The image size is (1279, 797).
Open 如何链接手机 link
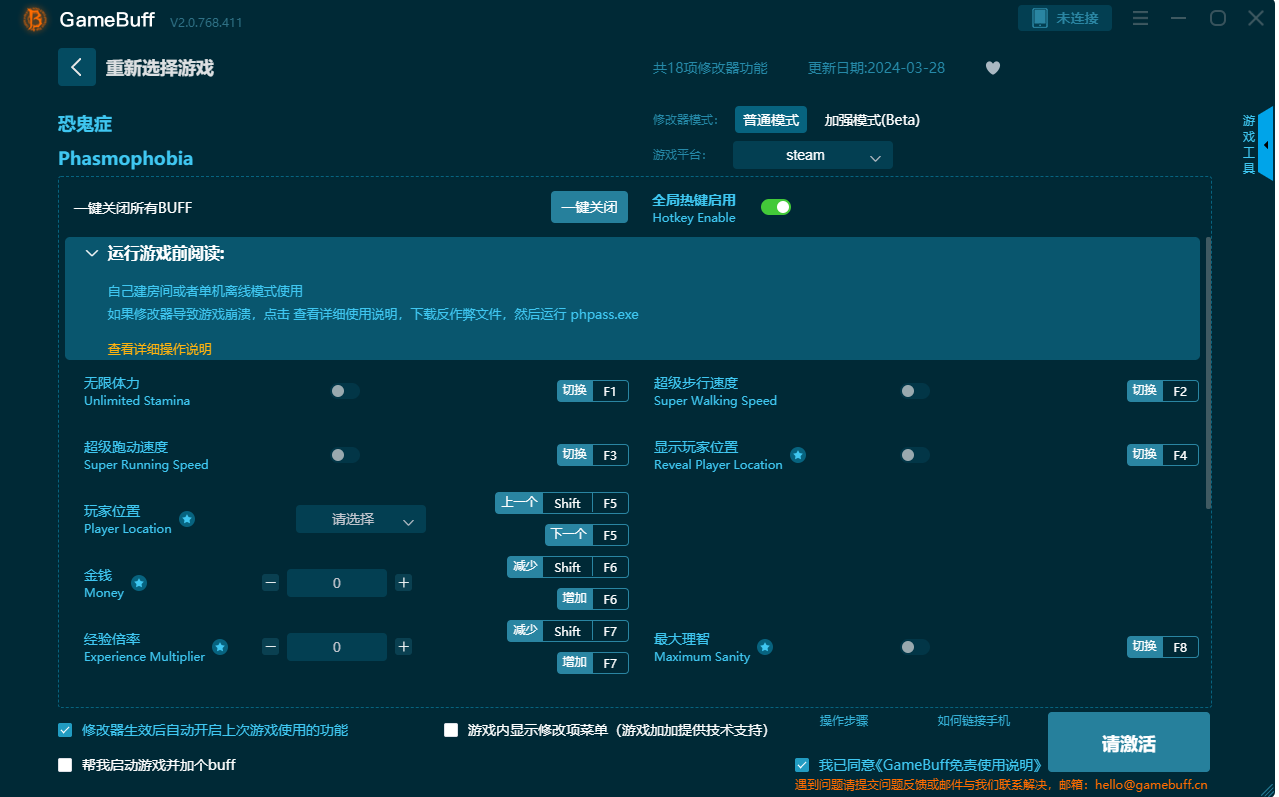[973, 721]
